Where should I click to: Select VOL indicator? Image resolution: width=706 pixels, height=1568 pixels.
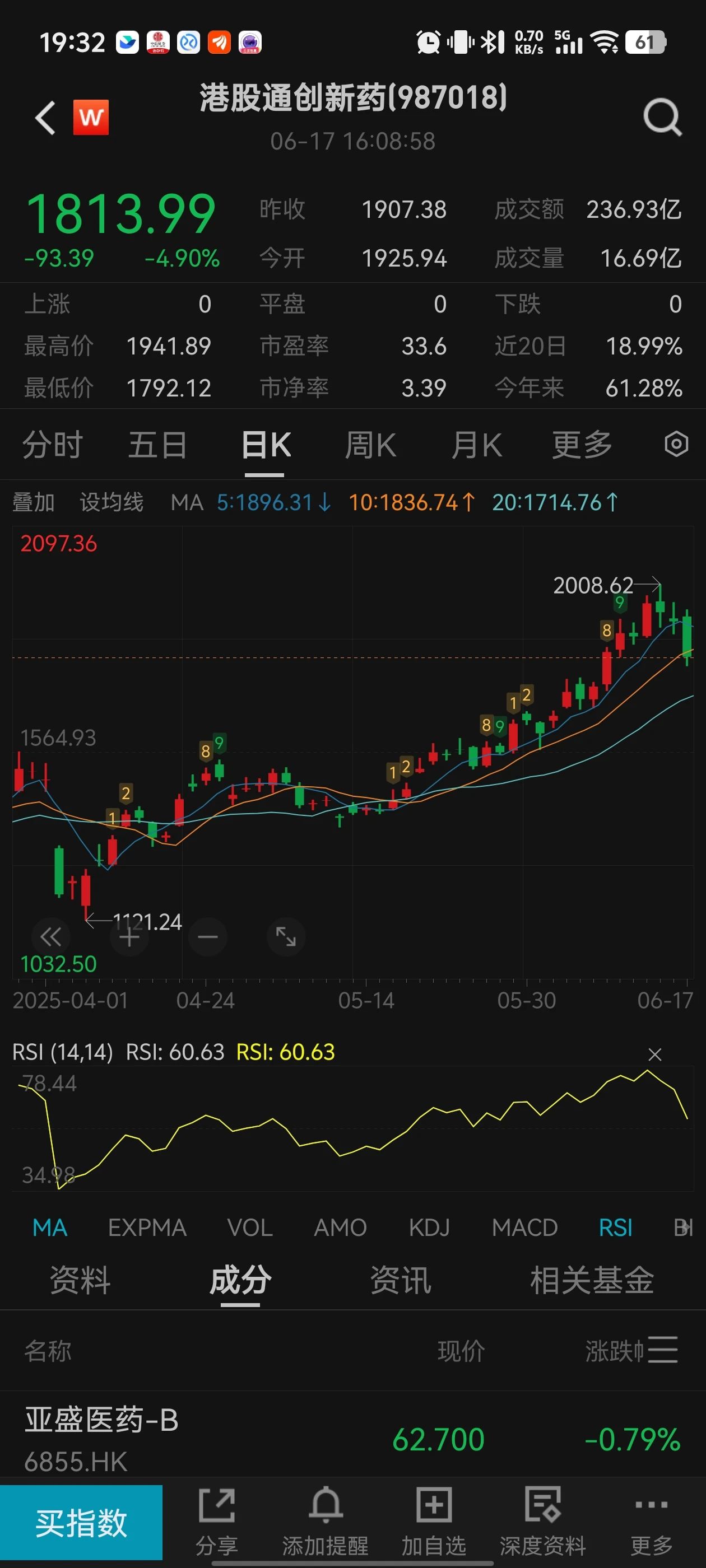click(x=250, y=1227)
